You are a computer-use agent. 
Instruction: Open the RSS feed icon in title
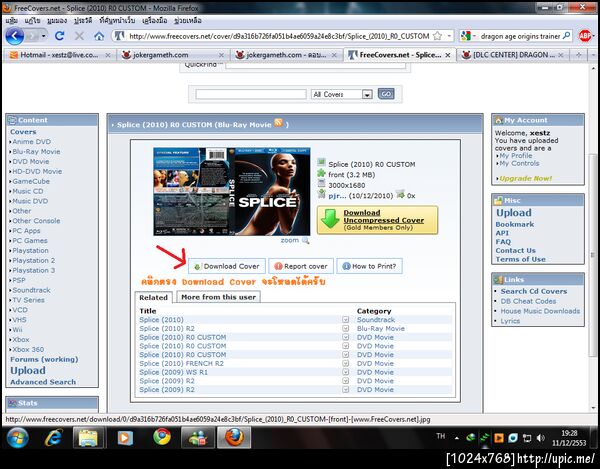click(279, 123)
